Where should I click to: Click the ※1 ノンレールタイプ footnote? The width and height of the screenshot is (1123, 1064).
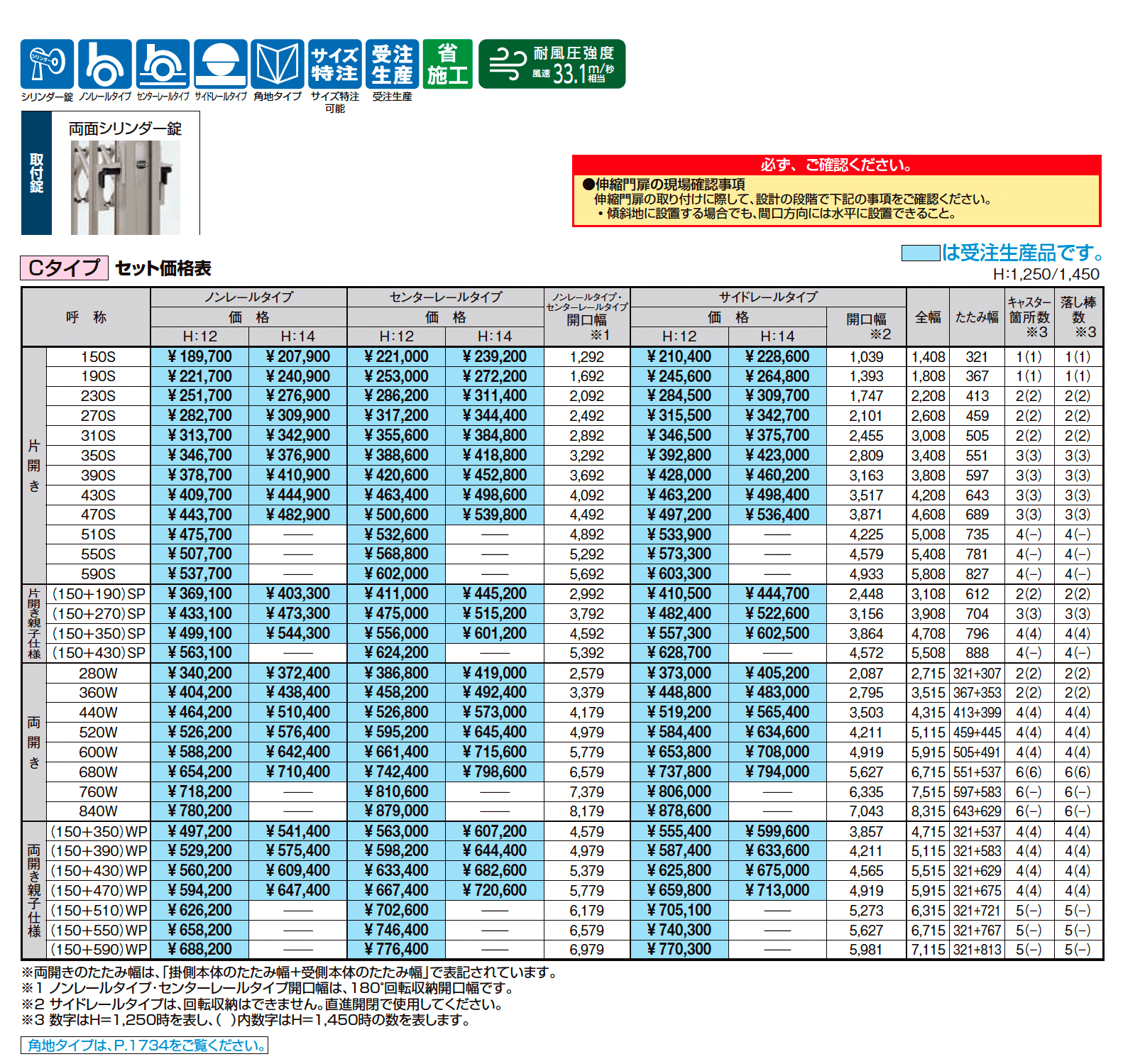268,988
